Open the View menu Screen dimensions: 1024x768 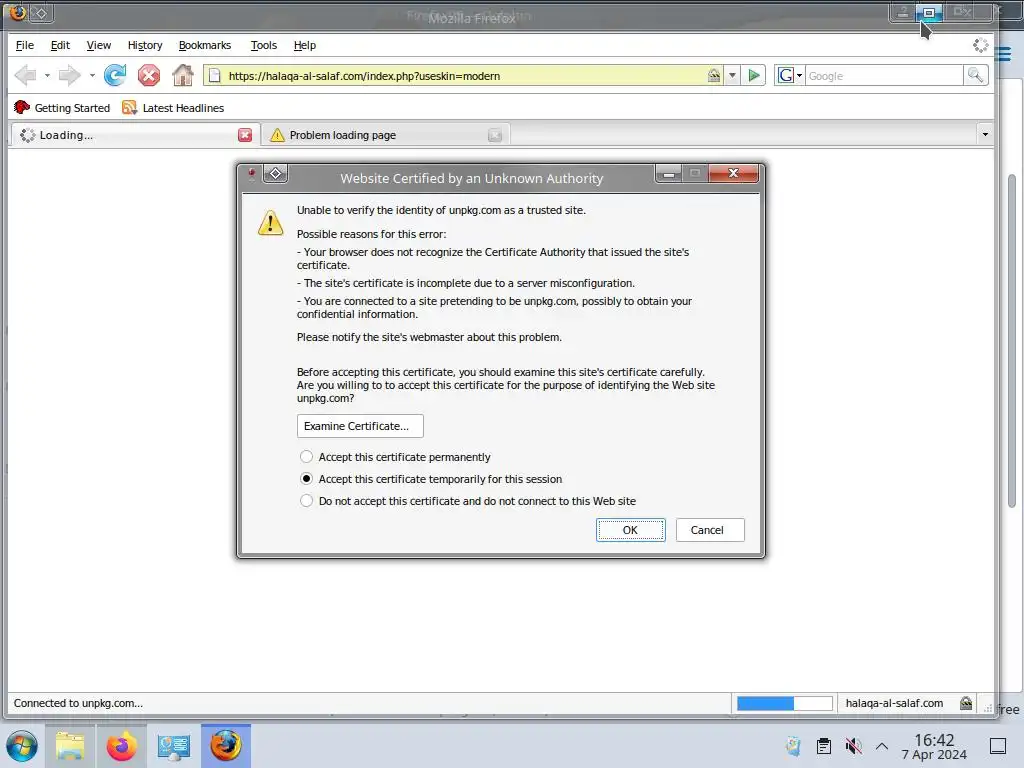coord(99,45)
